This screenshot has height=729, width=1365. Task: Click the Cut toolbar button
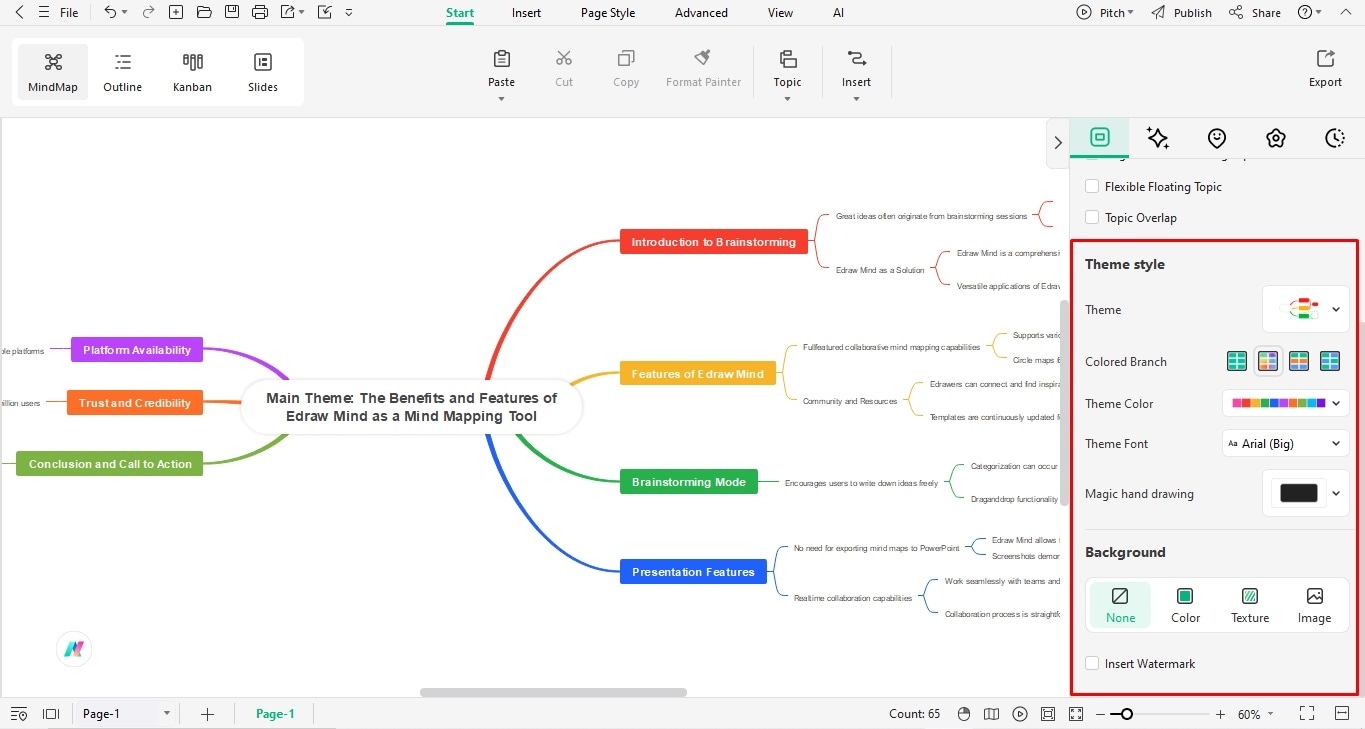(x=564, y=69)
